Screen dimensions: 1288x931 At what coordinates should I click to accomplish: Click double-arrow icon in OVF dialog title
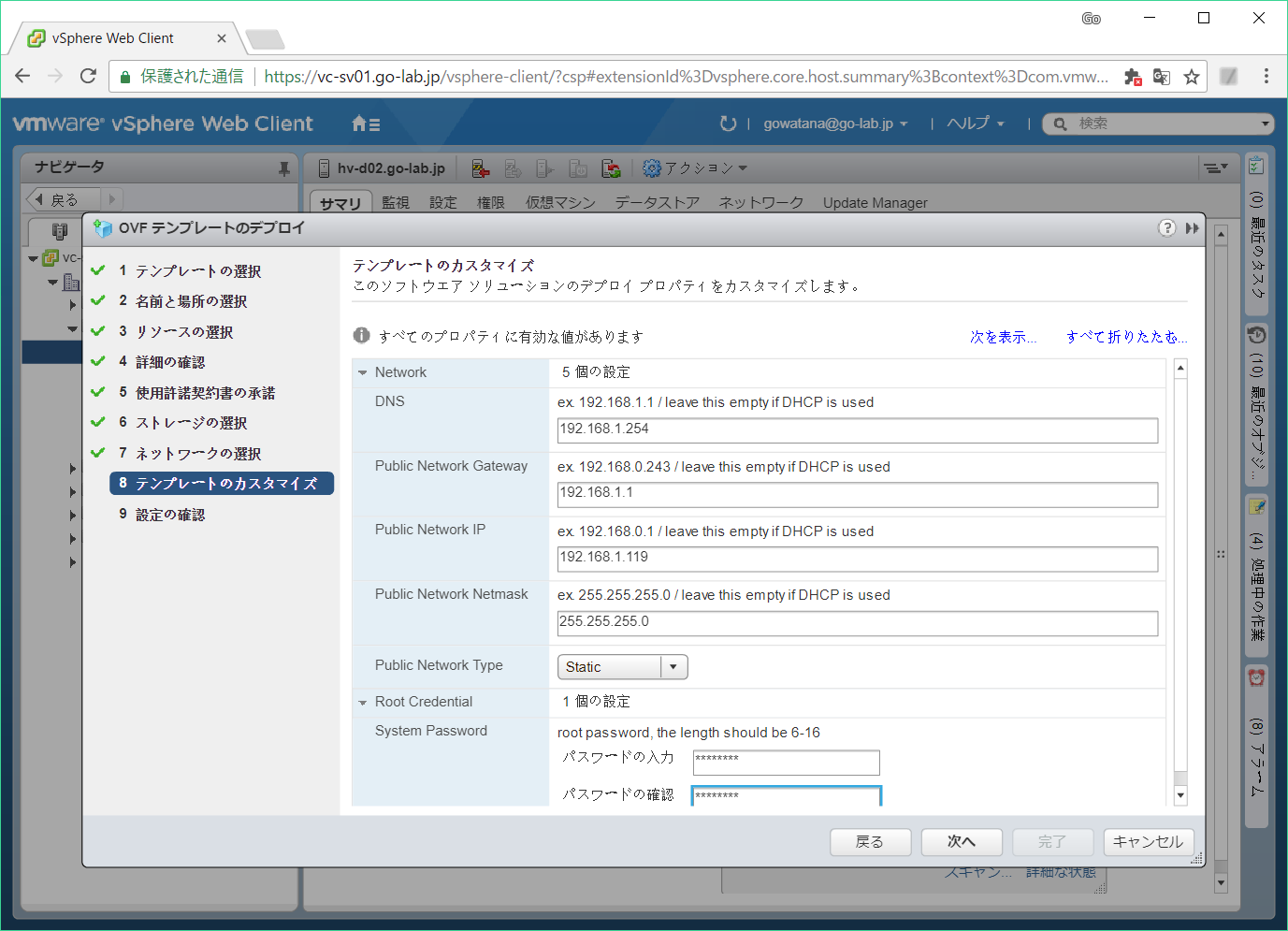[x=1192, y=228]
